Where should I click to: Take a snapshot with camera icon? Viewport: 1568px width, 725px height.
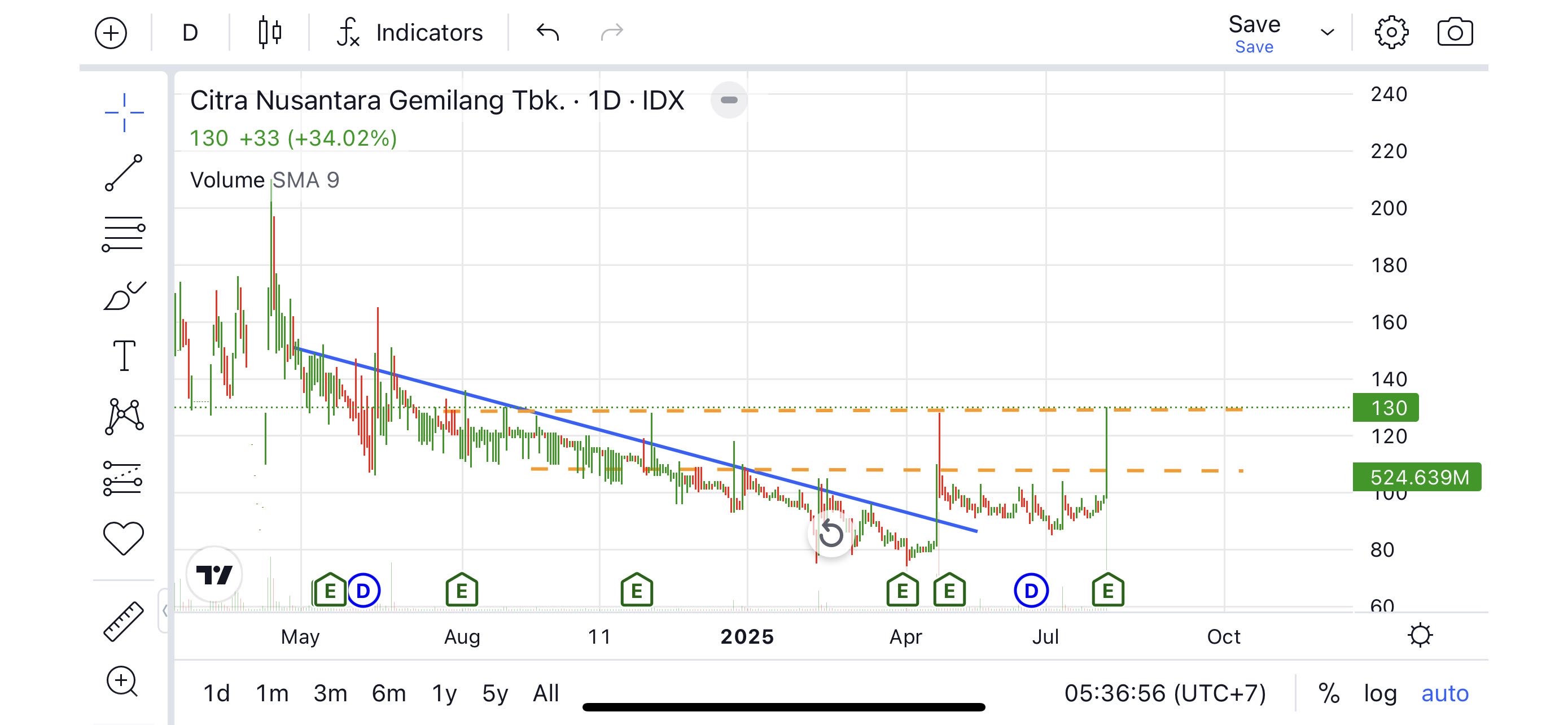[1455, 32]
